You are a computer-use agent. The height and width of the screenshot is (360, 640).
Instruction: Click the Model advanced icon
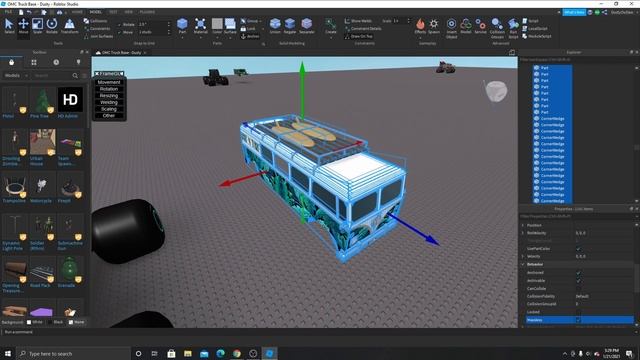click(466, 26)
